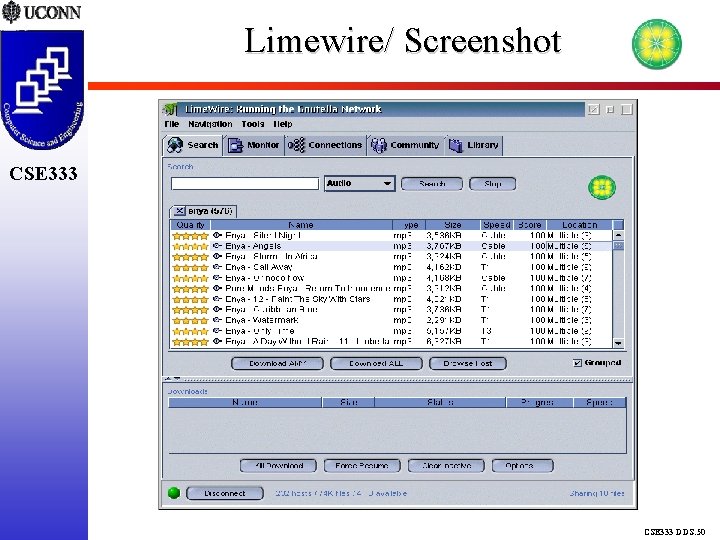The height and width of the screenshot is (540, 720).
Task: Click the Stop button
Action: (x=493, y=184)
